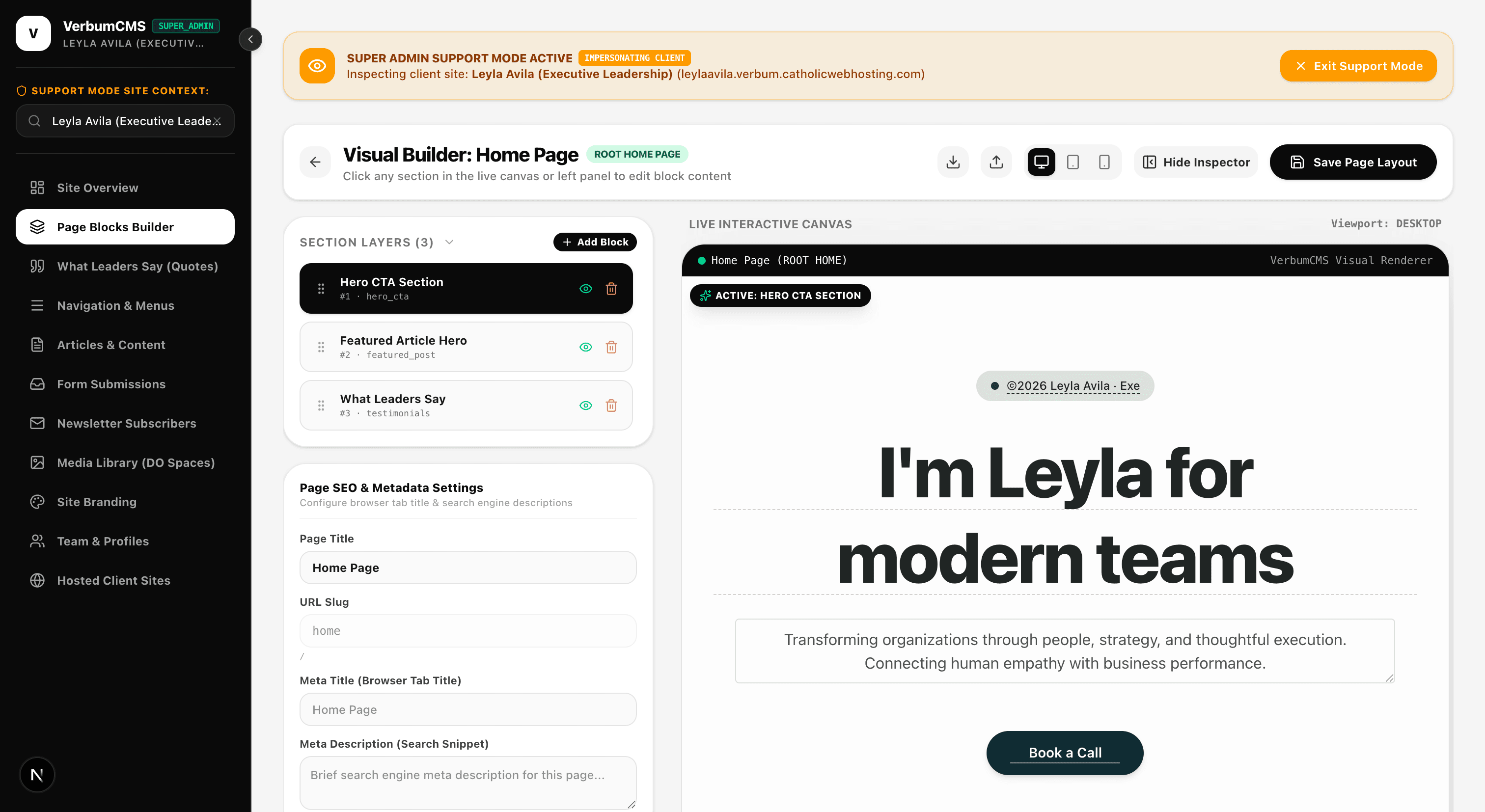
Task: Click the Page Title input field
Action: click(x=468, y=568)
